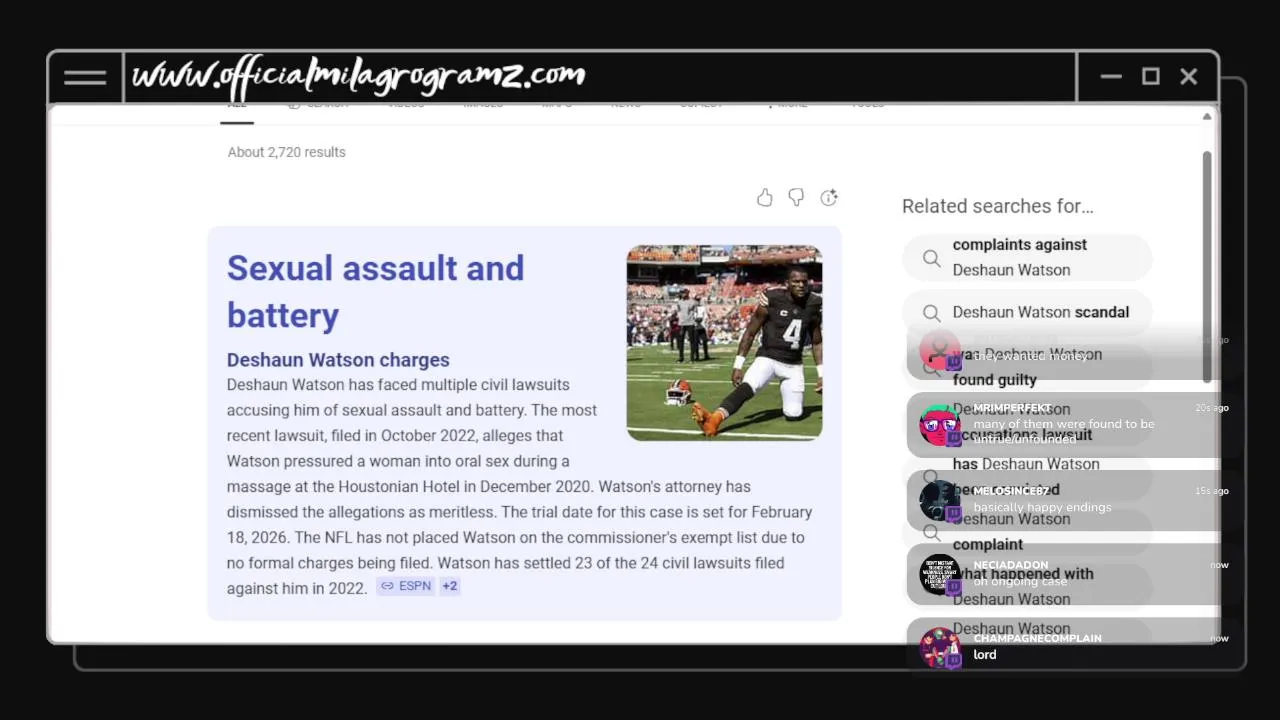Click the 'About 2,720 results' text
This screenshot has width=1280, height=720.
point(286,152)
